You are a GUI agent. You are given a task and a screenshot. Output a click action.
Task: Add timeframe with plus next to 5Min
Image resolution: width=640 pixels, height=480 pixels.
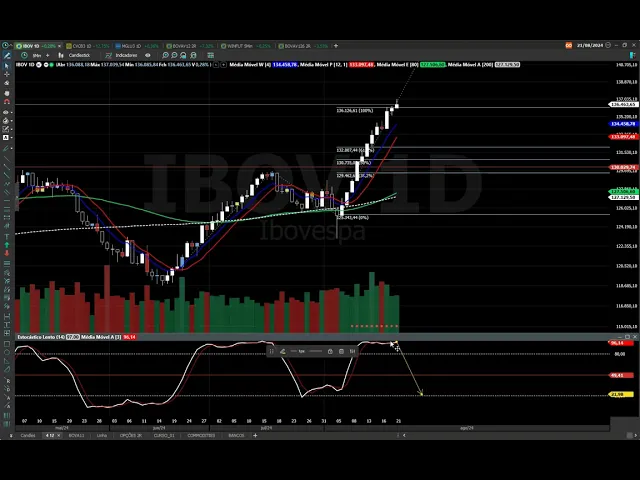pos(48,55)
